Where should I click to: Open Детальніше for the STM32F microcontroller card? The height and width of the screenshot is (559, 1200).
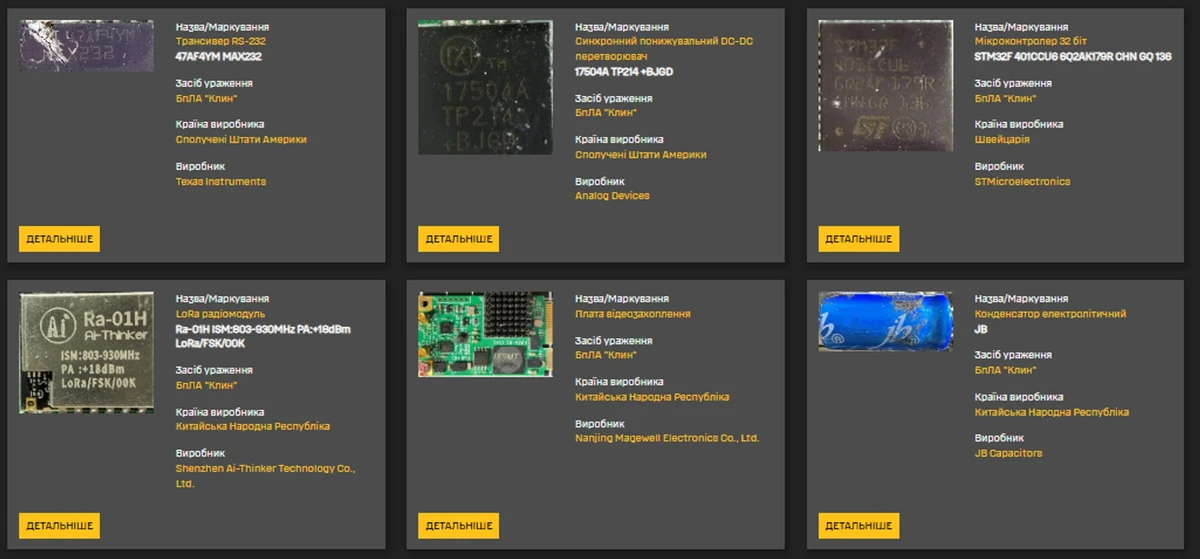(859, 239)
